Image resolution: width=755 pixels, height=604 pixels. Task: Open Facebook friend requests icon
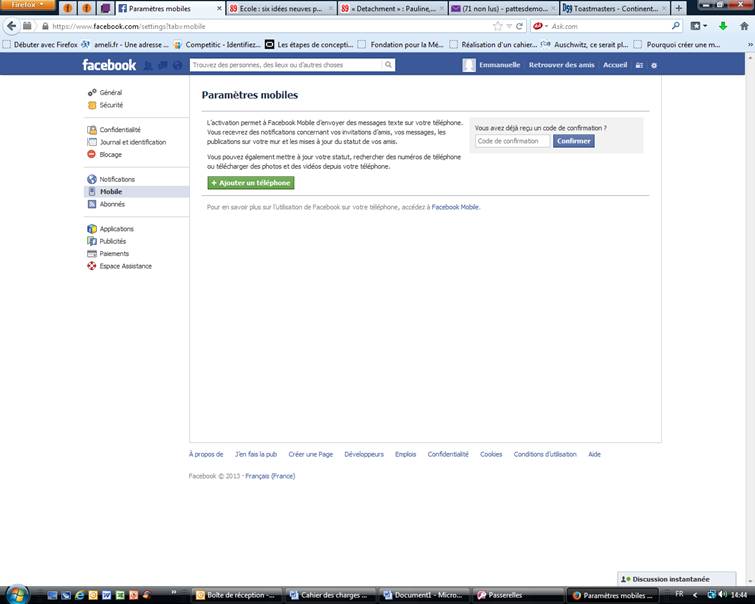148,65
